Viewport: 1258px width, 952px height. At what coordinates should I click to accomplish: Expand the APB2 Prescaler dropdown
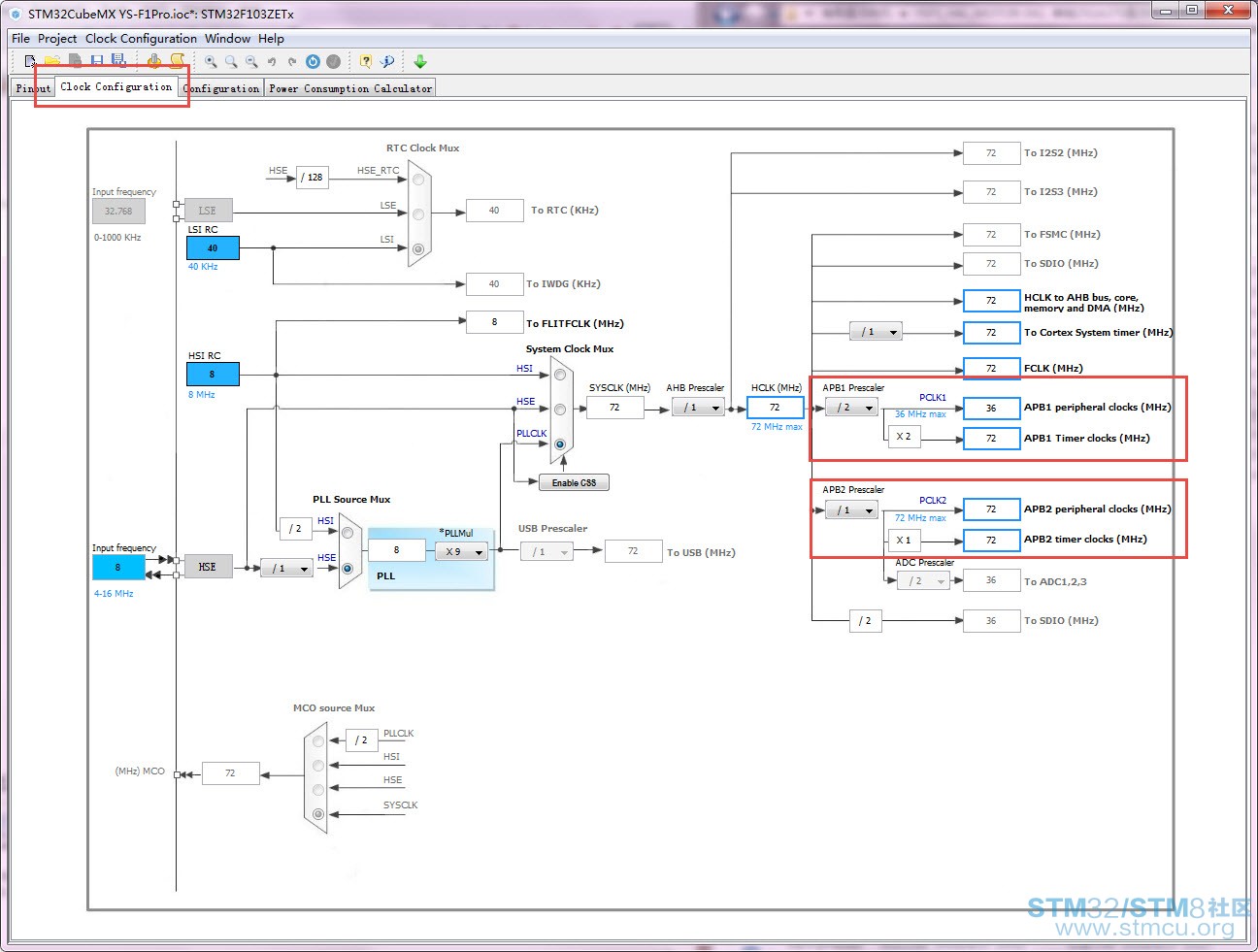tap(851, 509)
